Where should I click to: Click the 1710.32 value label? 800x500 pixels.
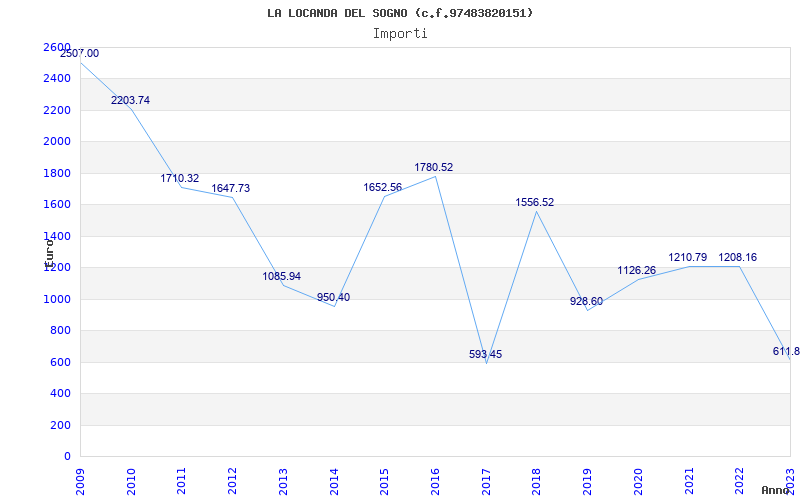click(x=180, y=179)
